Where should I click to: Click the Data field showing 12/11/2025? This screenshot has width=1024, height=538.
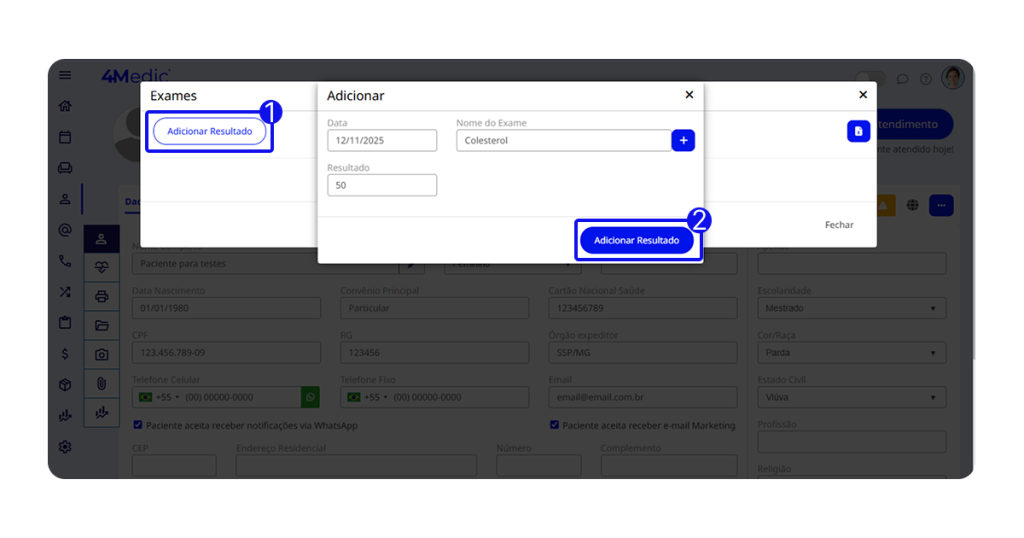pyautogui.click(x=381, y=141)
